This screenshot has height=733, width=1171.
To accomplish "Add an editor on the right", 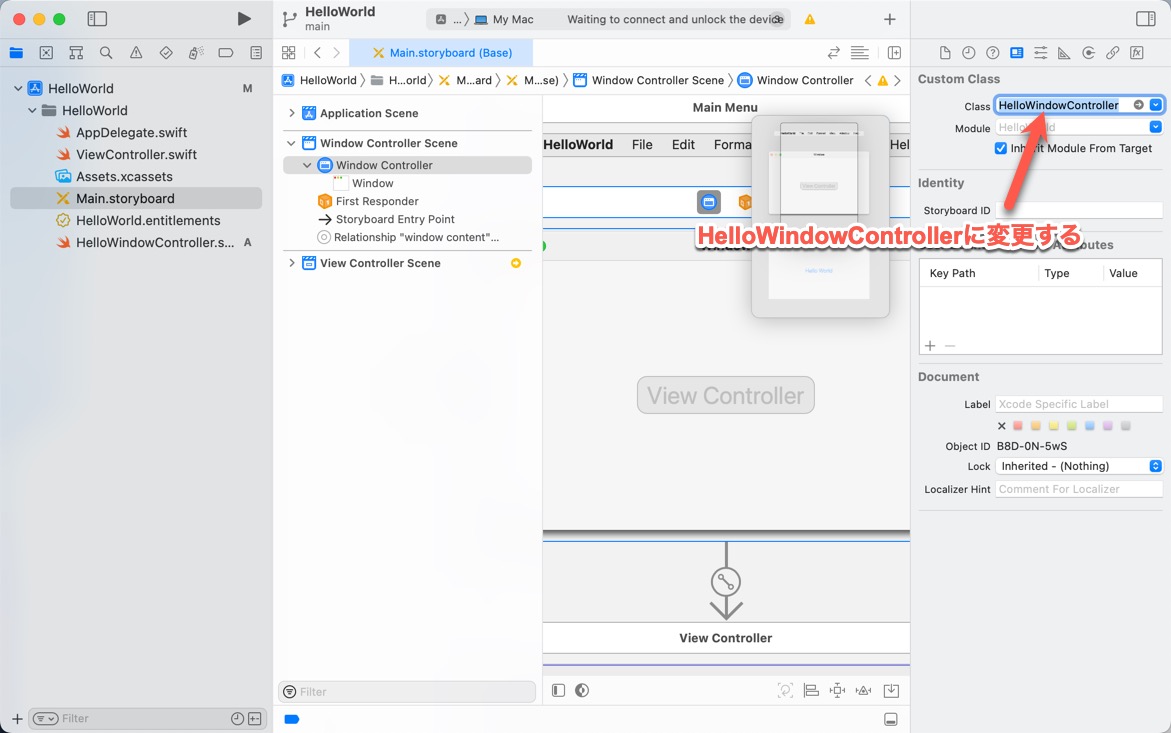I will [894, 53].
